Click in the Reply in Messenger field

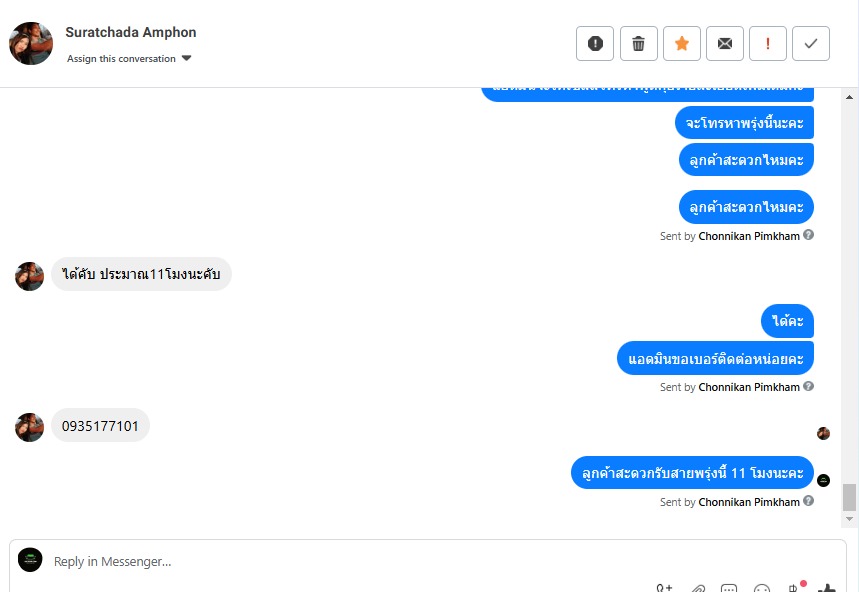[427, 561]
